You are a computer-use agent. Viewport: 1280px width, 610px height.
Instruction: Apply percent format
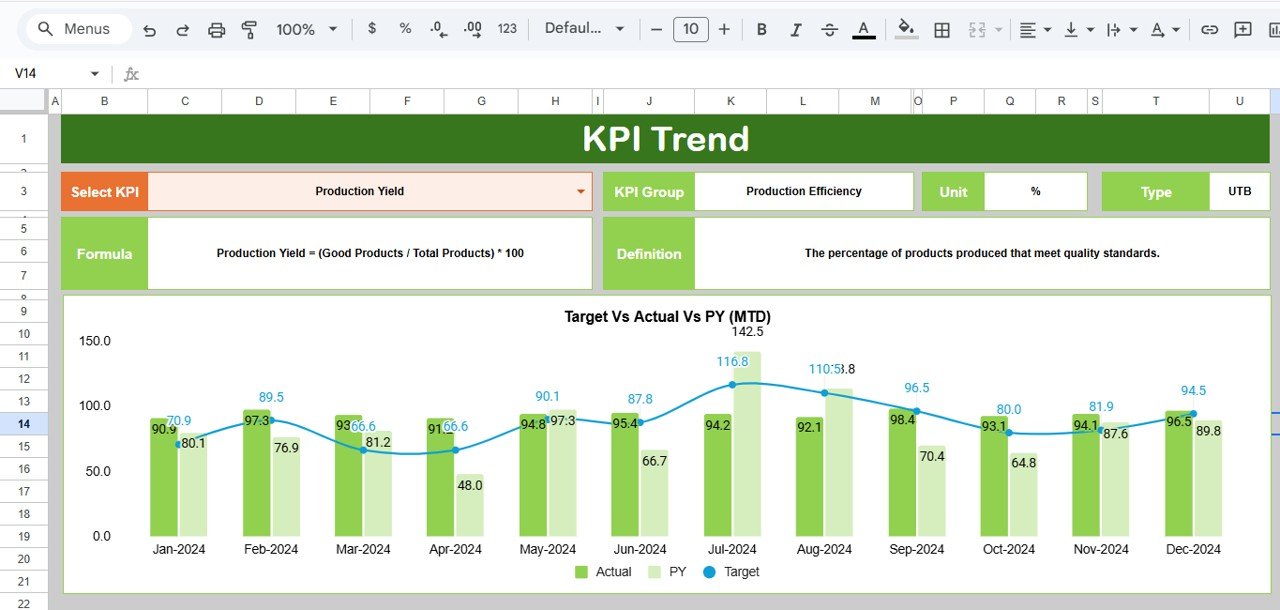pyautogui.click(x=404, y=29)
